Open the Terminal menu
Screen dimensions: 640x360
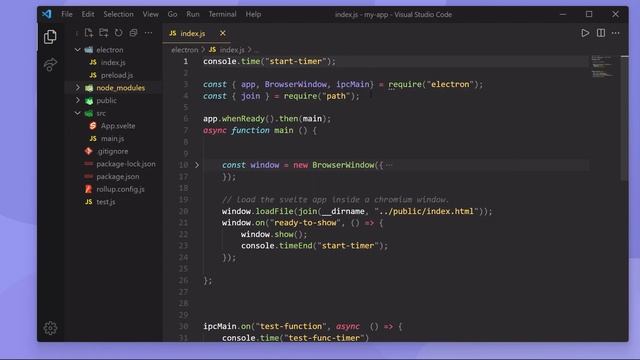pos(222,14)
